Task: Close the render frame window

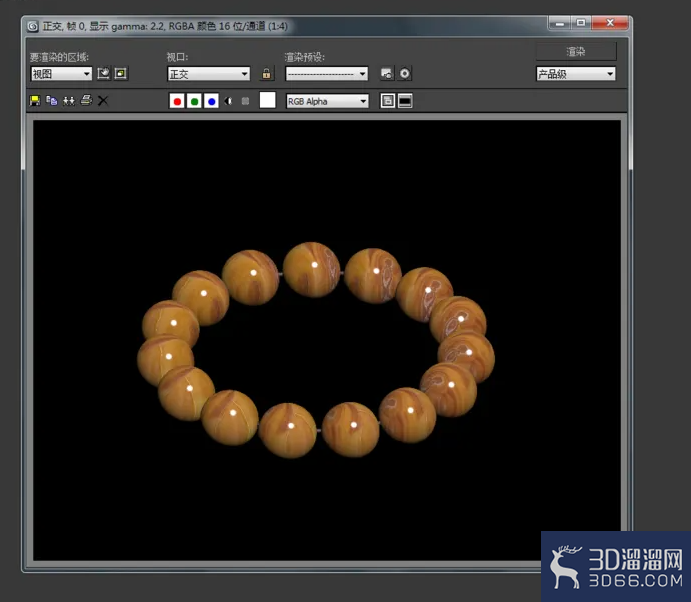Action: click(x=610, y=23)
